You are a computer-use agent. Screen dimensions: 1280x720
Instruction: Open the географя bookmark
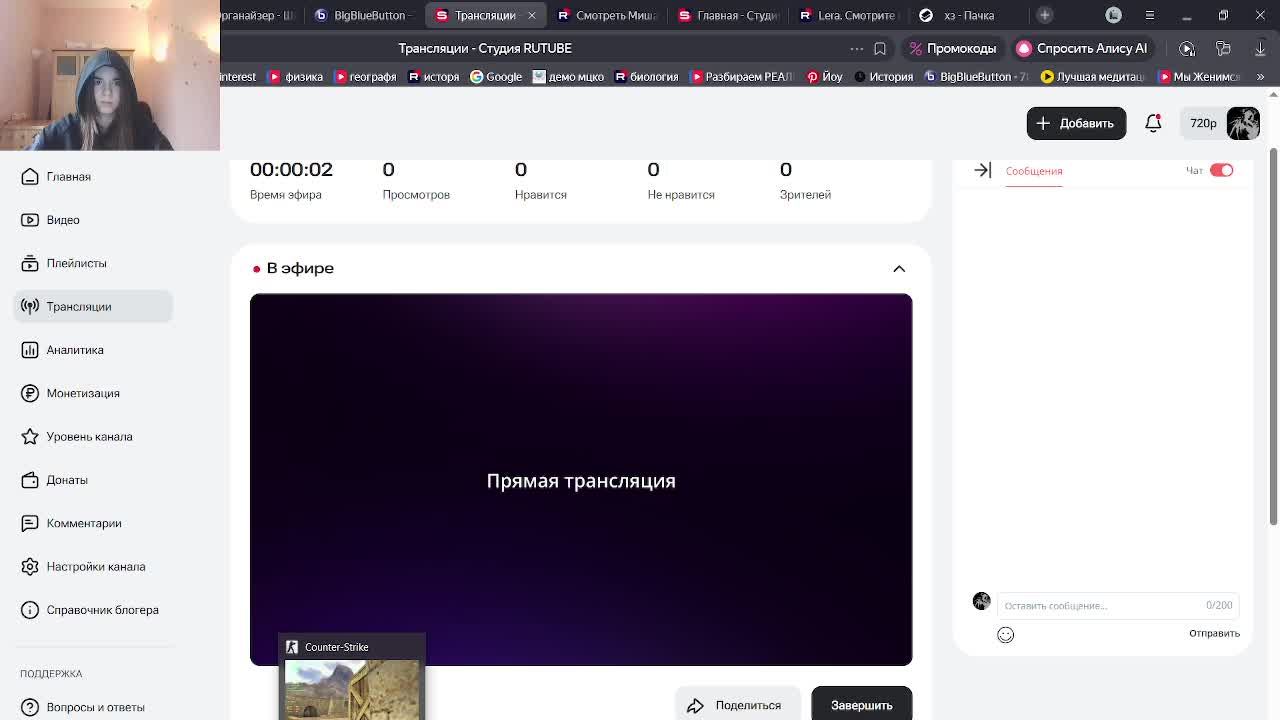(x=365, y=76)
